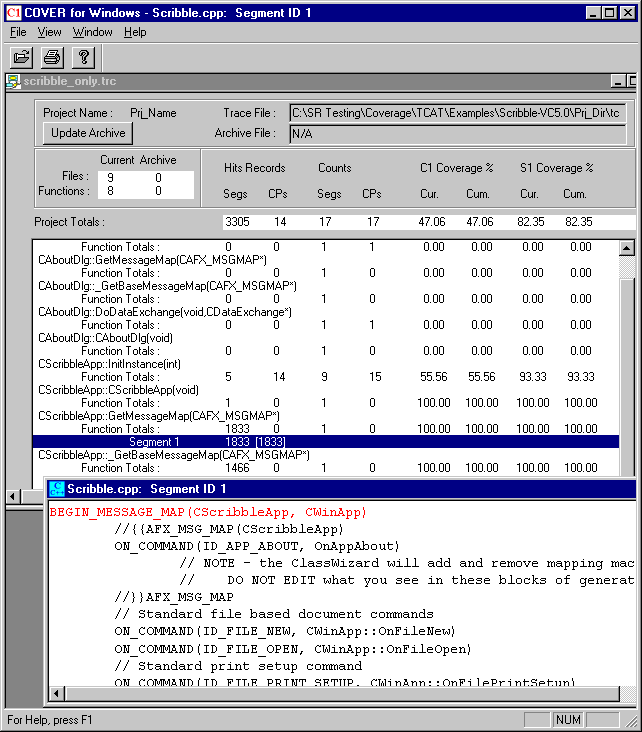Viewport: 642px width, 732px height.
Task: Click the Help question mark toolbar icon
Action: click(x=84, y=57)
